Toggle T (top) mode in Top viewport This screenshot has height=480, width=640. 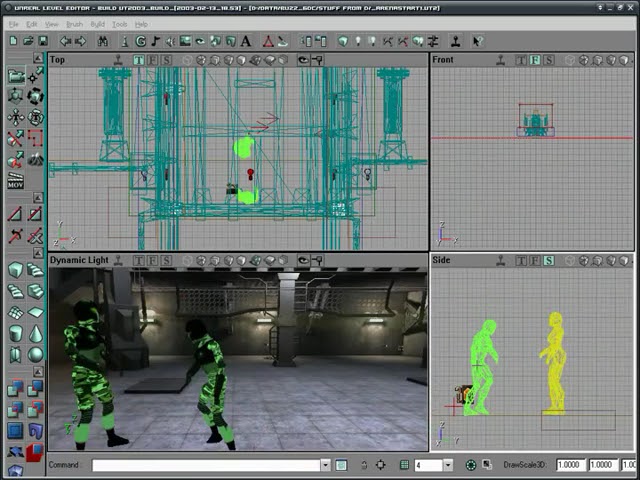click(x=139, y=60)
